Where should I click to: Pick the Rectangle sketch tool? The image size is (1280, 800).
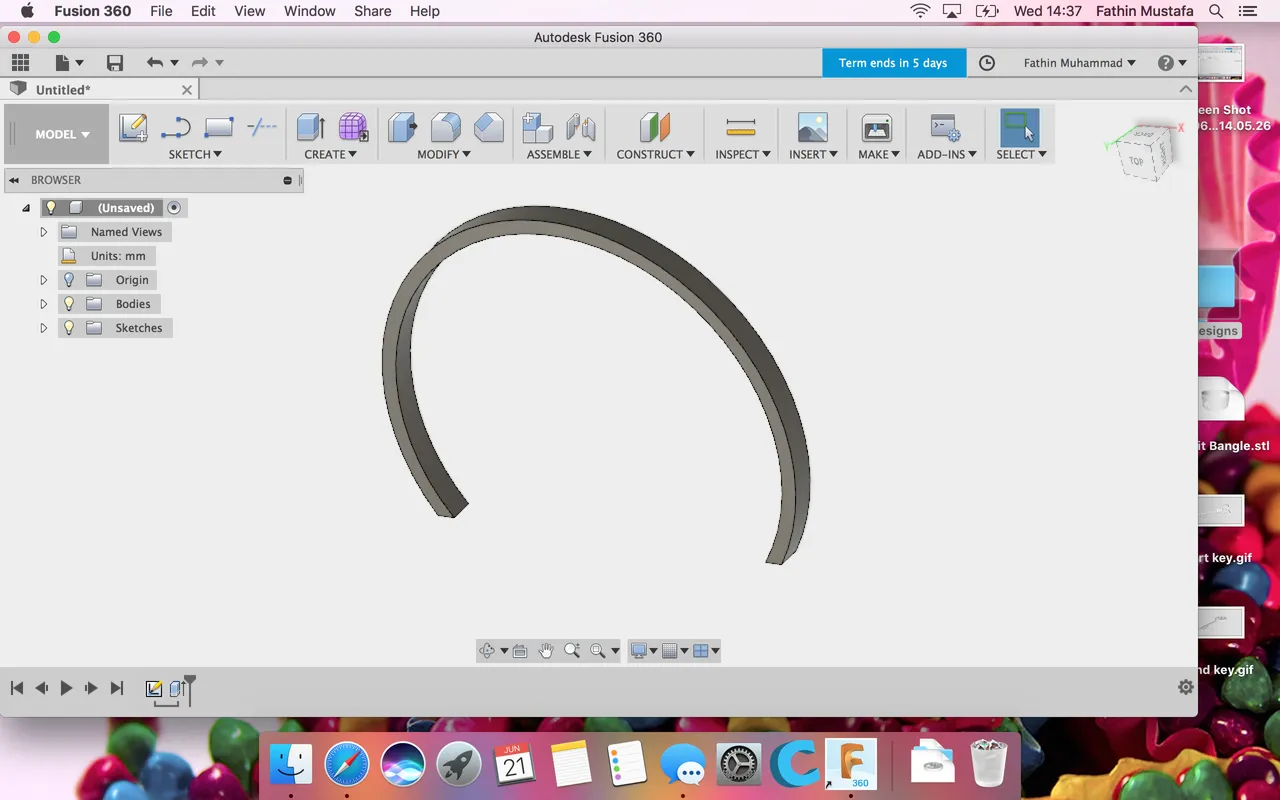(x=218, y=128)
